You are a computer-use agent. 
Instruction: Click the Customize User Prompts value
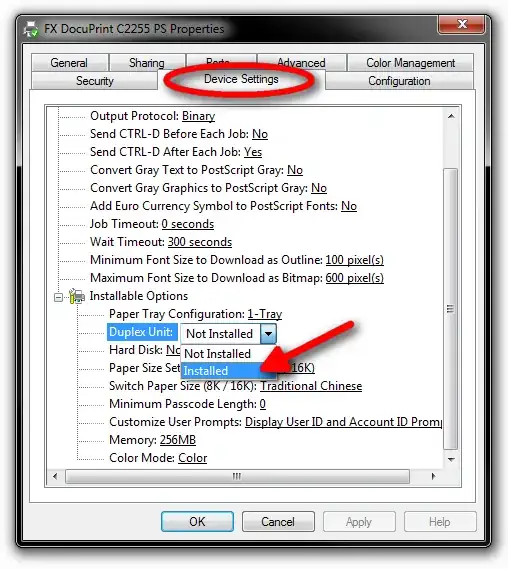343,422
